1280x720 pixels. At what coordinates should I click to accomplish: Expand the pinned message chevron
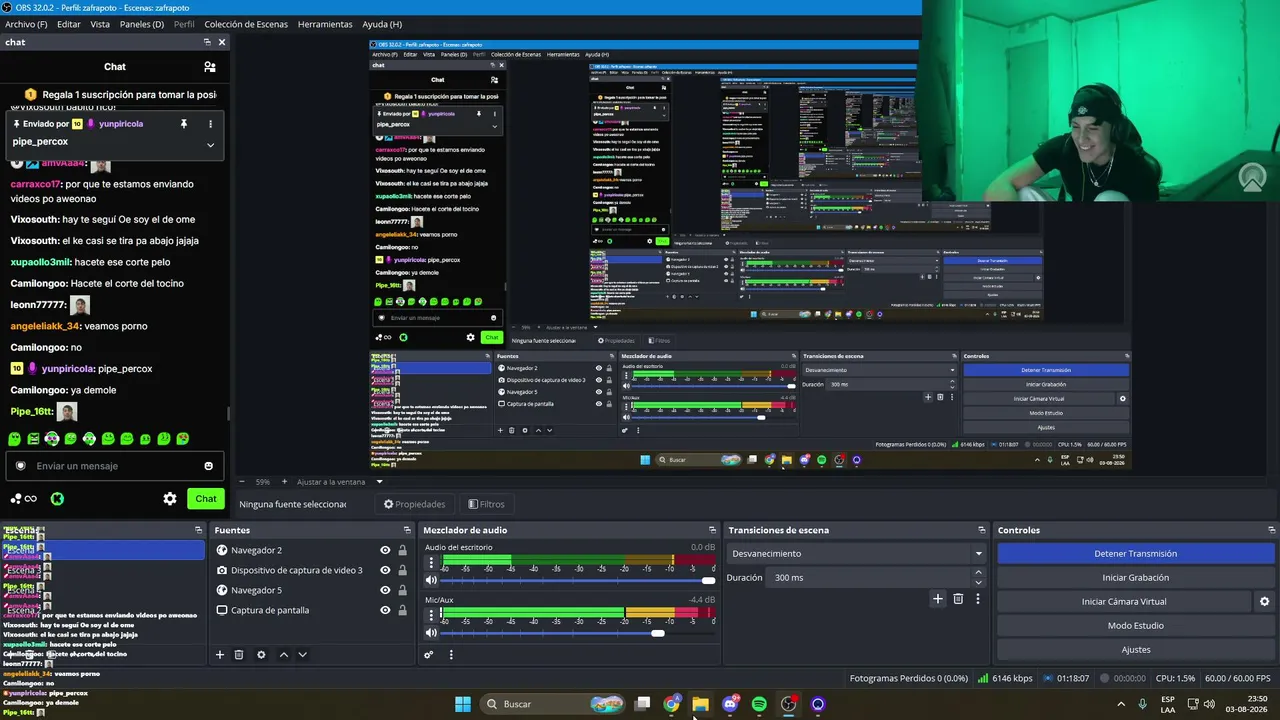click(x=210, y=144)
